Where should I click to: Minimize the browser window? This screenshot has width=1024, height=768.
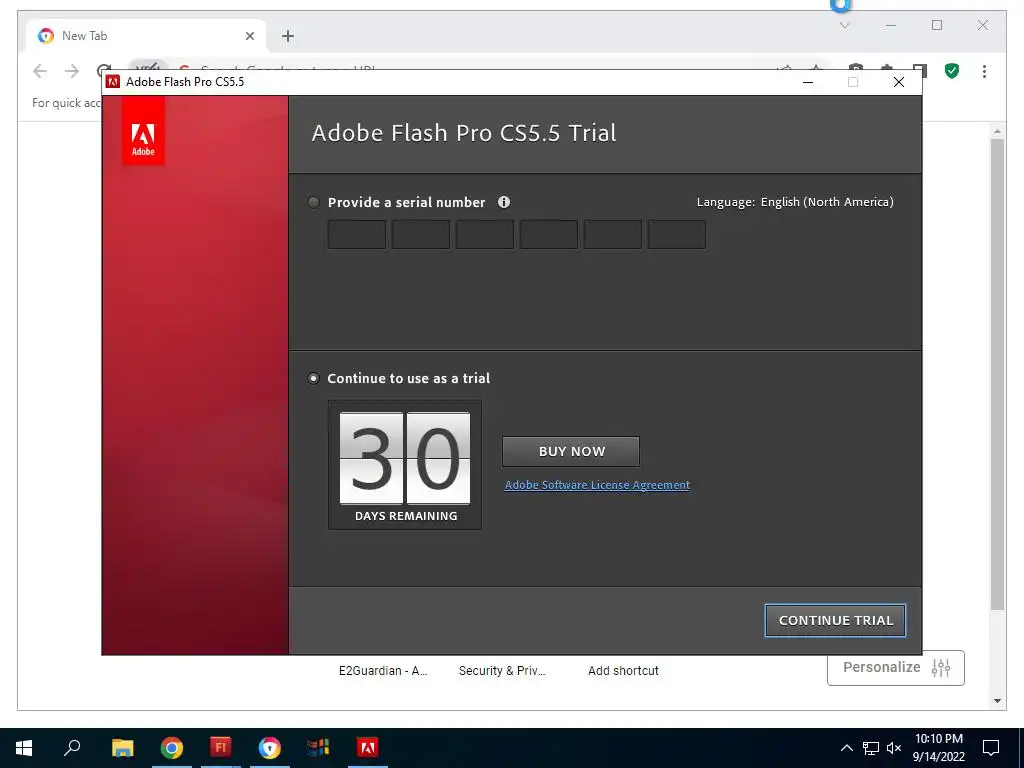[x=891, y=25]
